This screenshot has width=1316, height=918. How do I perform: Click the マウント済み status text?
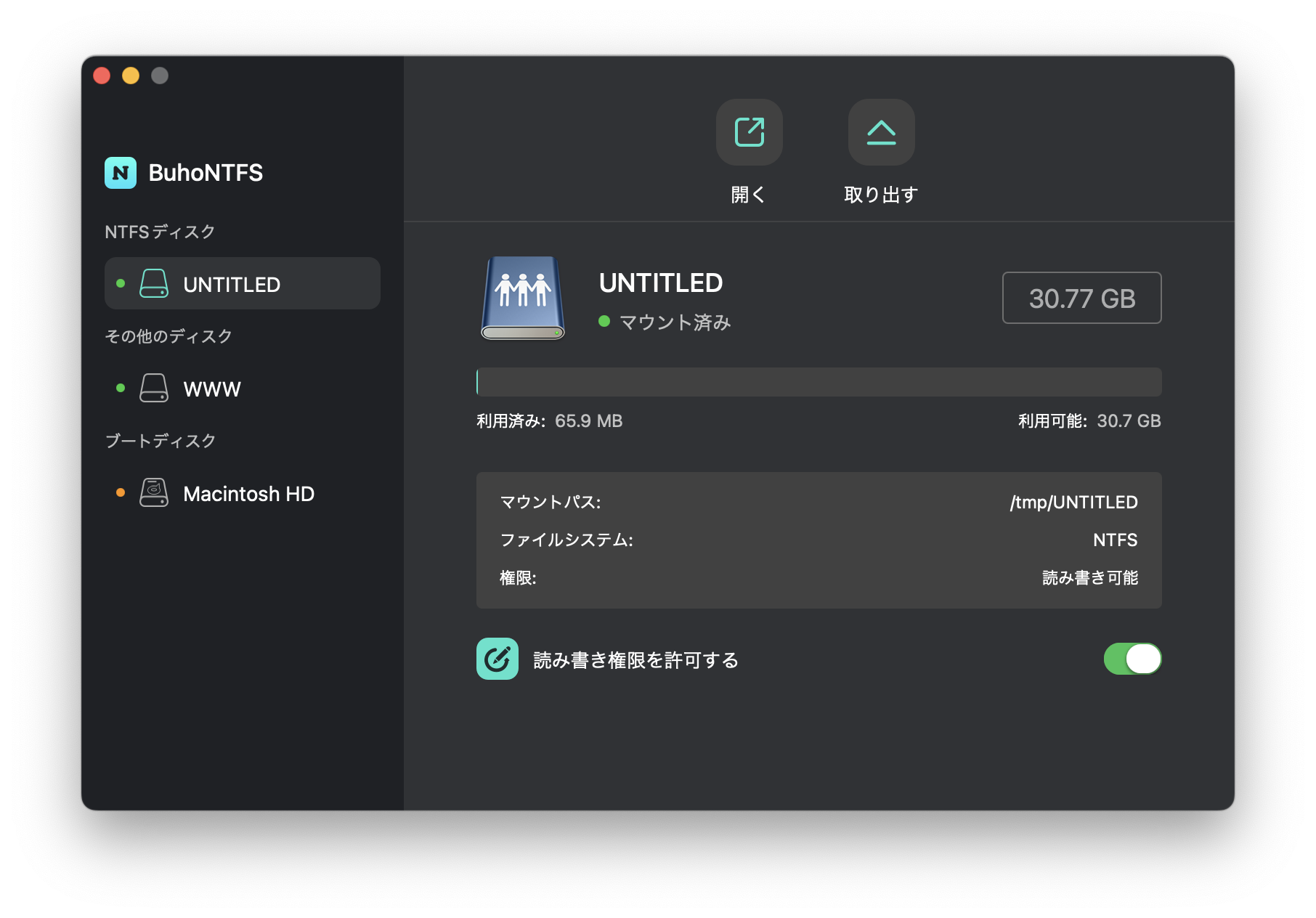675,322
